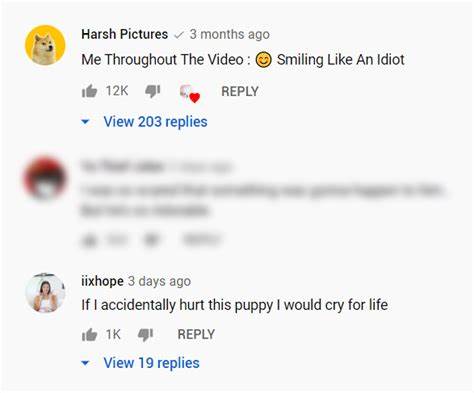
Task: Click the 3 months ago timestamp
Action: point(230,34)
